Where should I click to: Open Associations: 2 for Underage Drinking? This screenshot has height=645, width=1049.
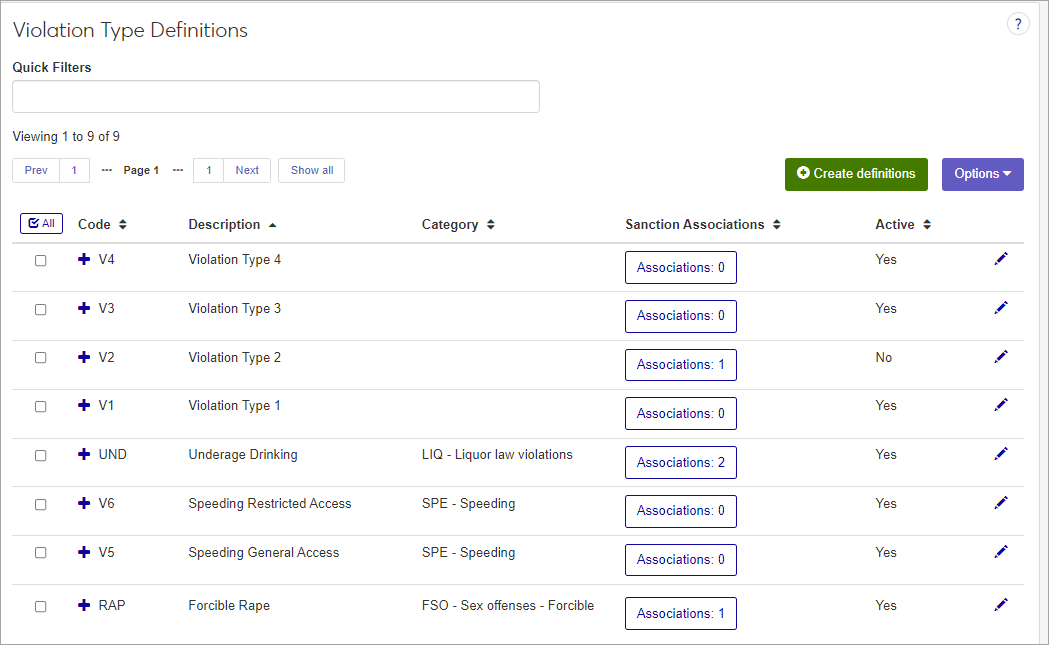click(x=680, y=463)
